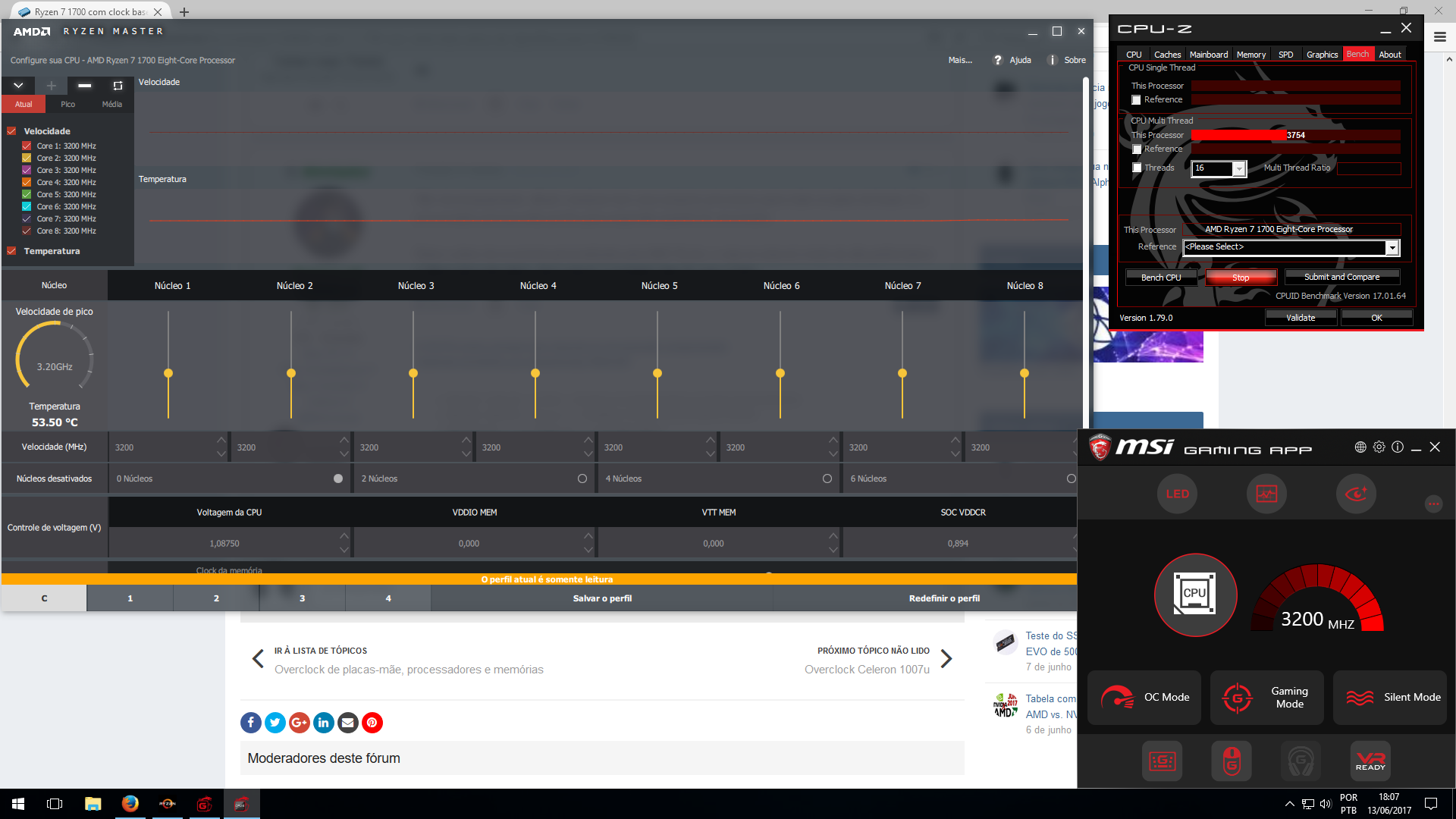
Task: Click the more options dots in MSI app
Action: tap(1433, 504)
